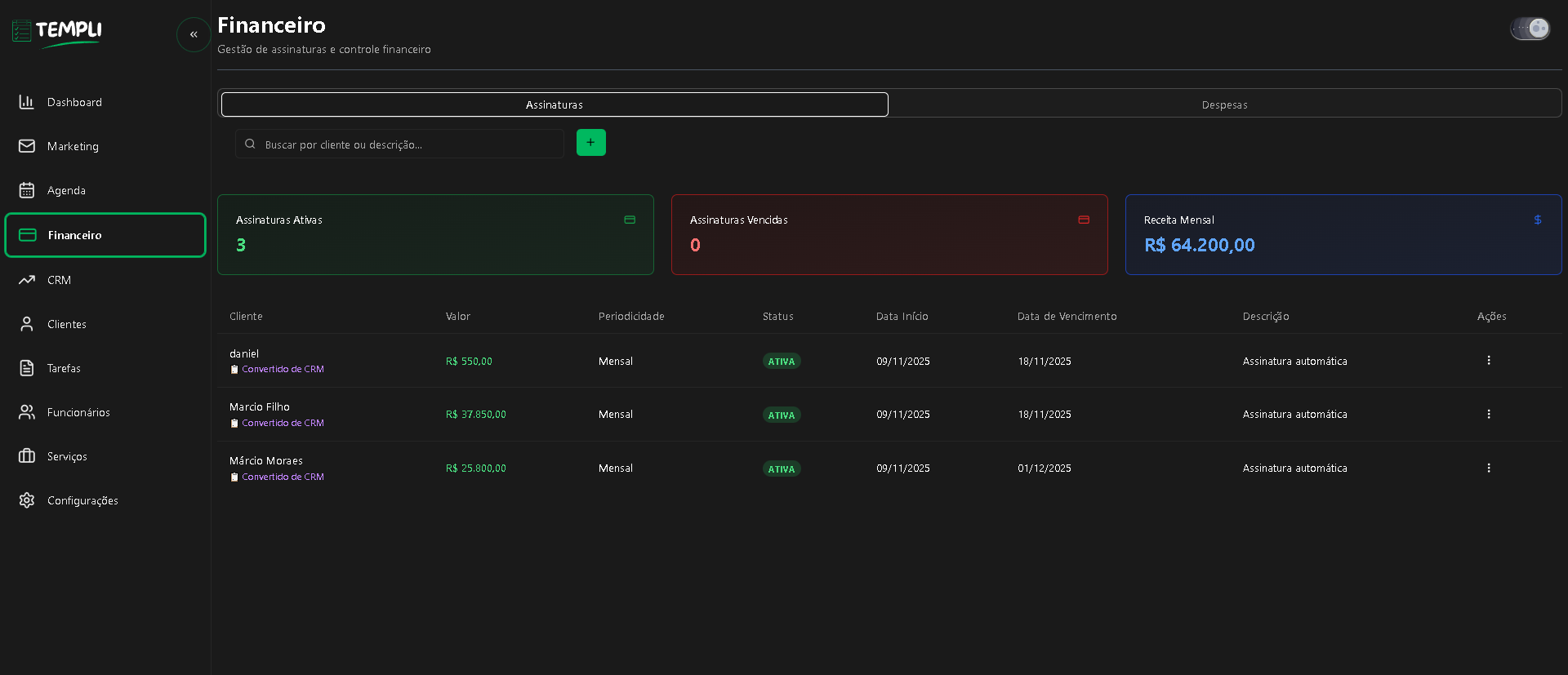The image size is (1568, 675).
Task: Click the Status column header
Action: 778,317
